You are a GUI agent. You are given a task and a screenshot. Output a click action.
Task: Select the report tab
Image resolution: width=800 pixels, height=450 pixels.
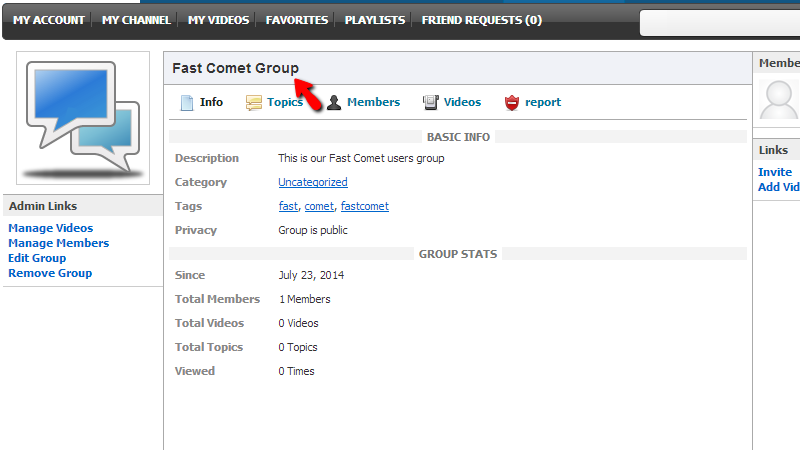point(543,103)
